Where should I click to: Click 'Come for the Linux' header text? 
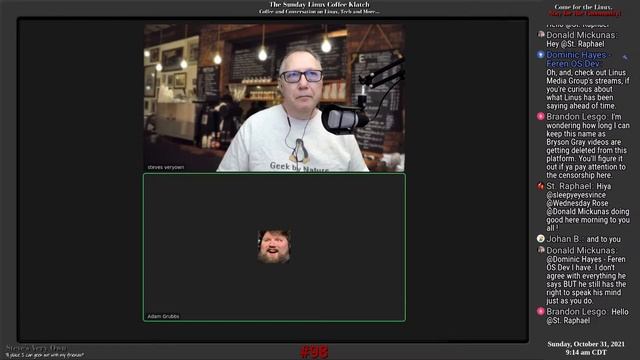(583, 7)
